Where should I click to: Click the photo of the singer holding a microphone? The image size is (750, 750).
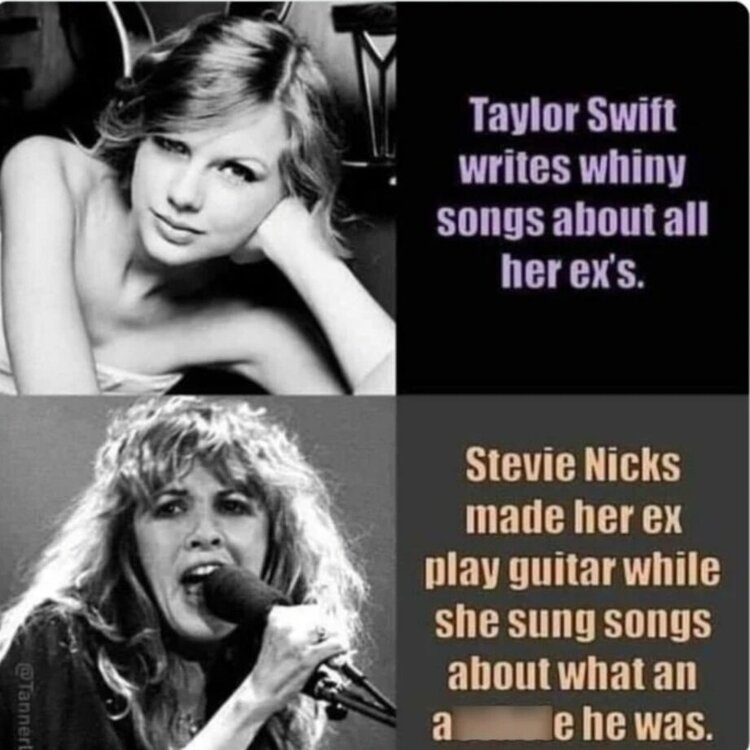[198, 573]
